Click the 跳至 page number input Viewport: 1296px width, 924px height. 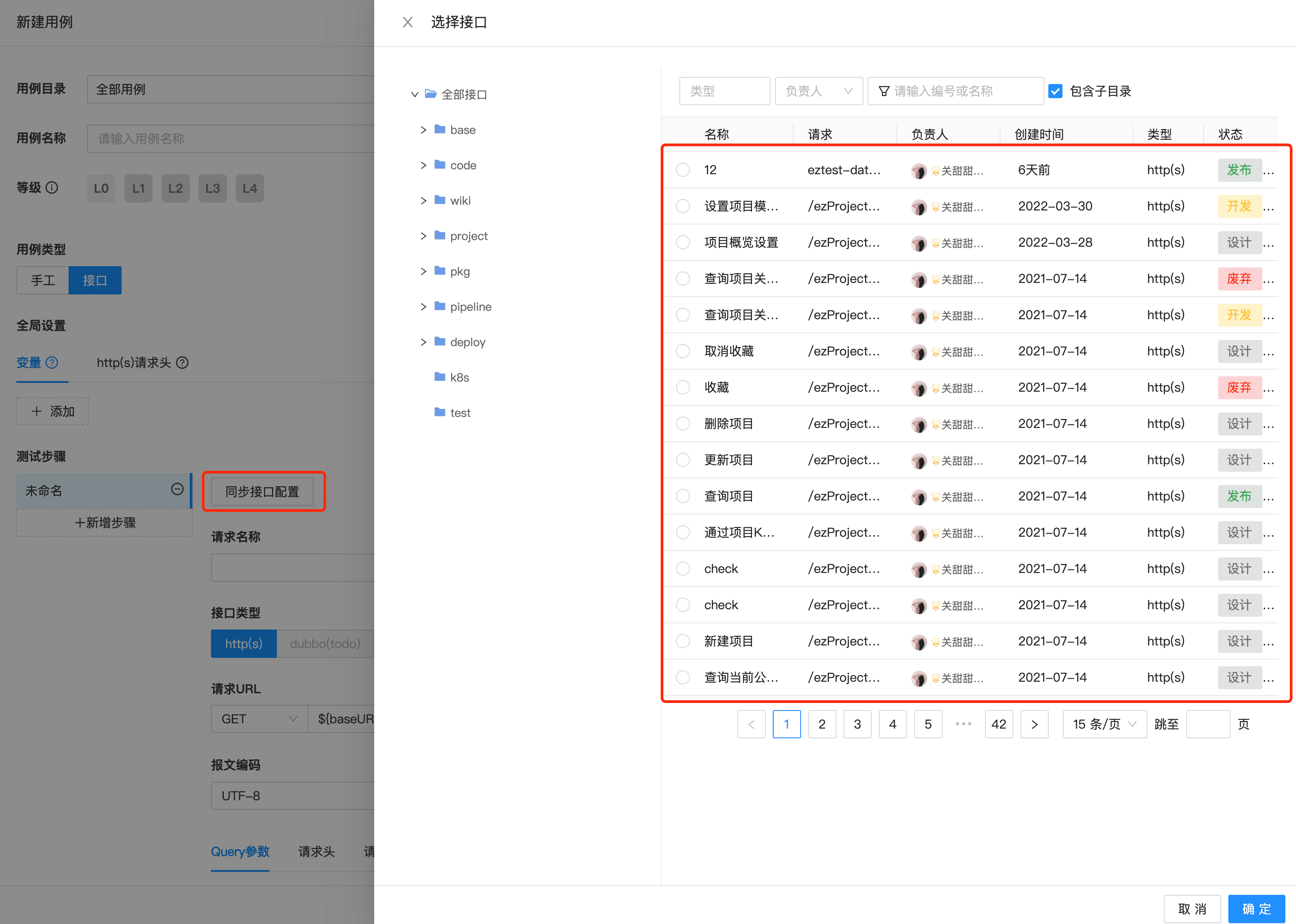[x=1207, y=724]
